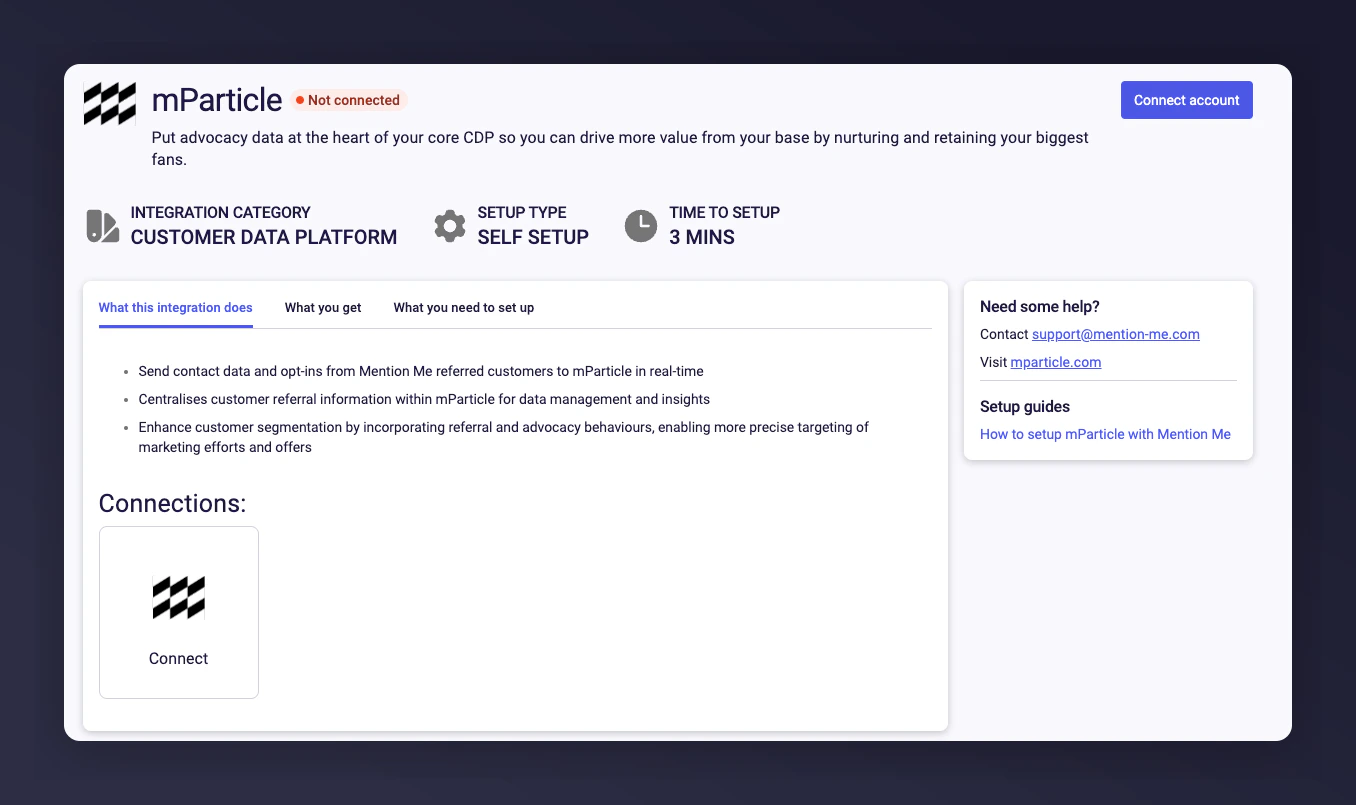This screenshot has width=1356, height=805.
Task: Click the Put advocacy data description text
Action: point(620,148)
